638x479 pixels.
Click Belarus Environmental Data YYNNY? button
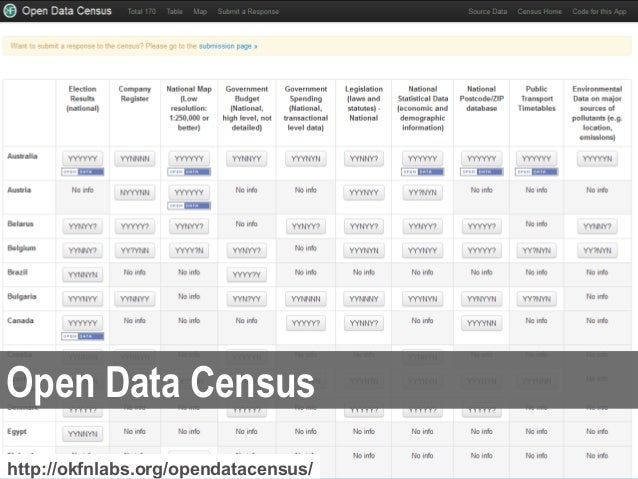coord(597,226)
